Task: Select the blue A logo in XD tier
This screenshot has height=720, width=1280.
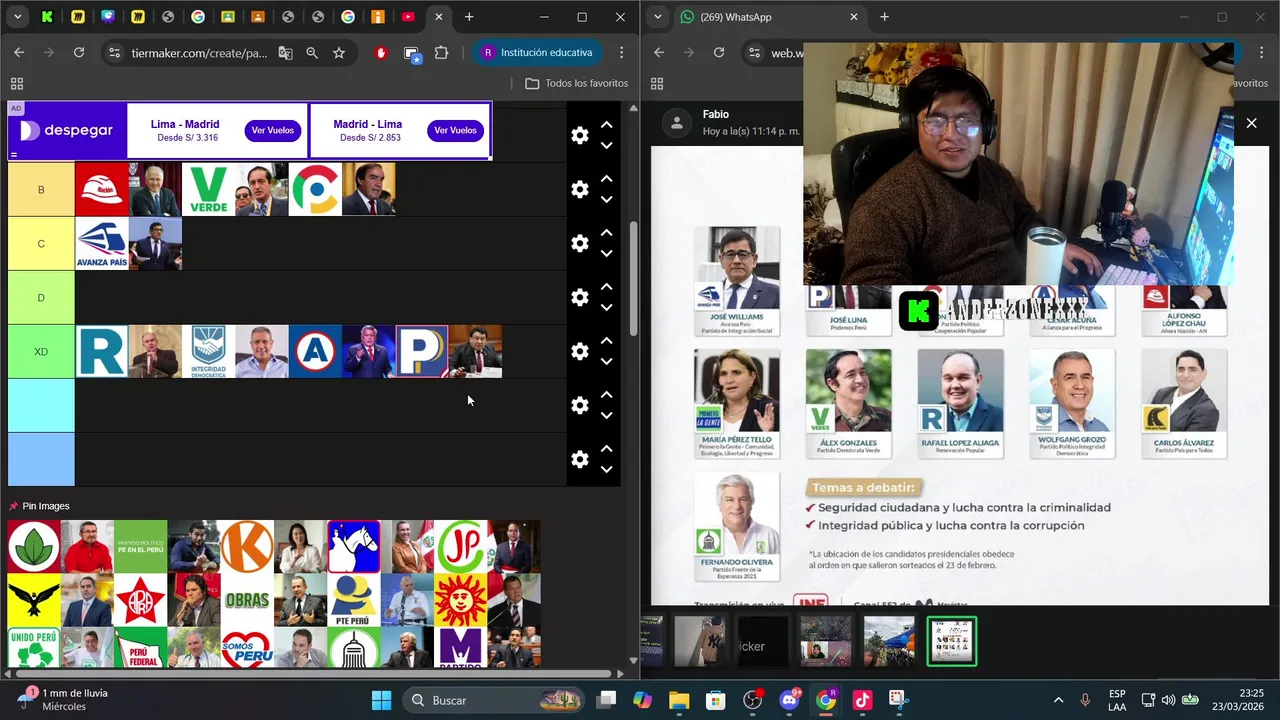Action: coord(315,351)
